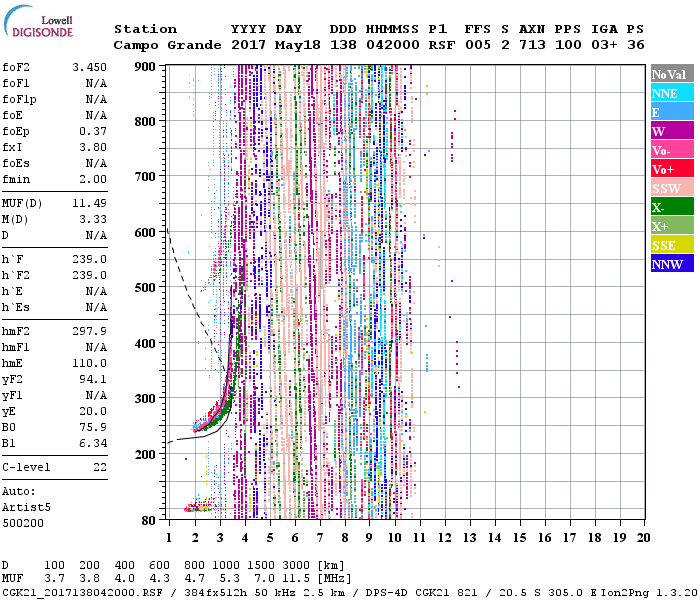Click the SSE yellow legend swatch
The height and width of the screenshot is (600, 700).
tap(670, 245)
